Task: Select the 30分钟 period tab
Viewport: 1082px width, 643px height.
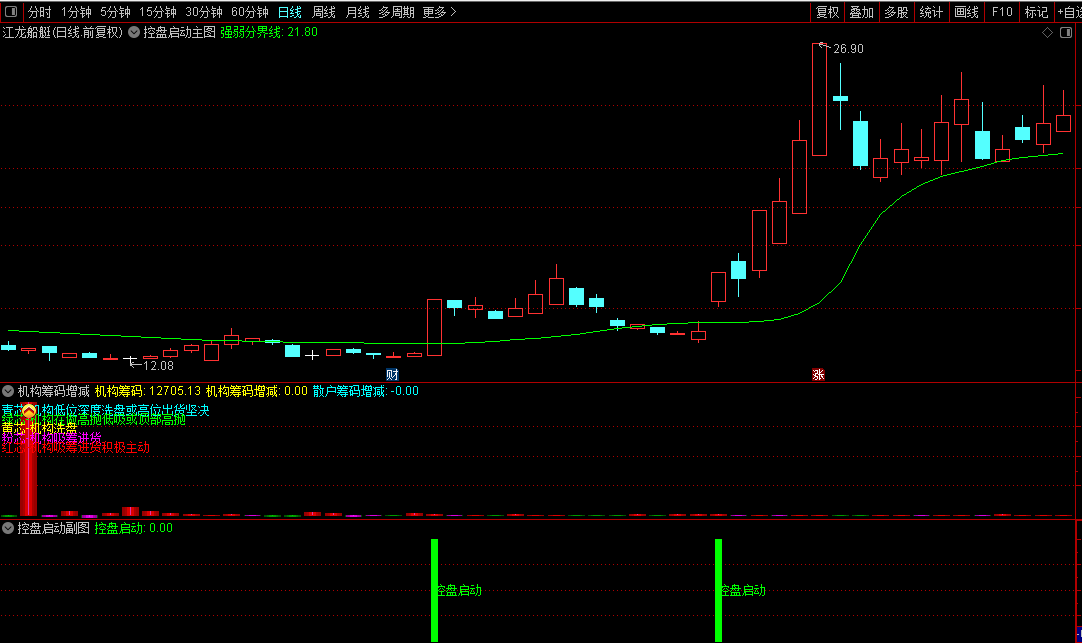Action: (204, 12)
